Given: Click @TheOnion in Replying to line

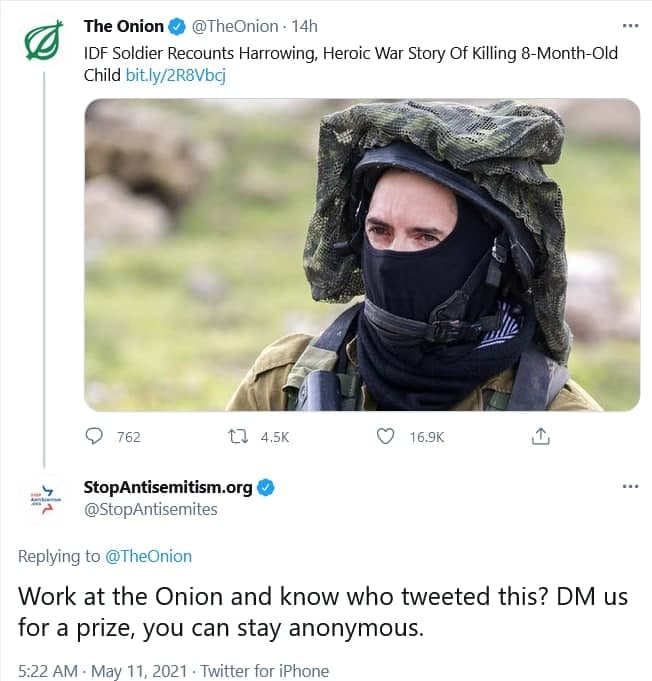Looking at the screenshot, I should coord(148,556).
